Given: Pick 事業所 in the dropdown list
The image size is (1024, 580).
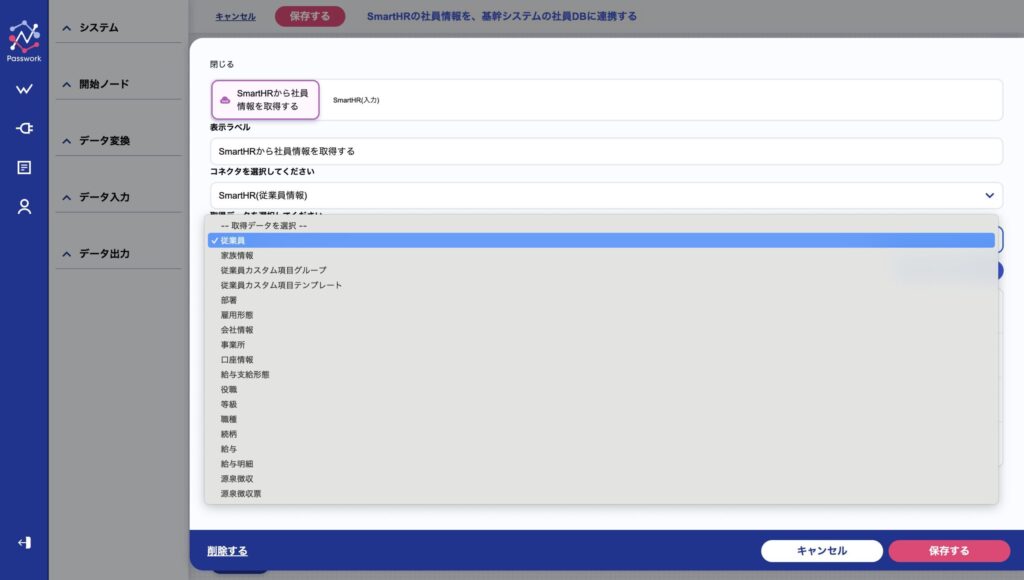Looking at the screenshot, I should (x=601, y=345).
